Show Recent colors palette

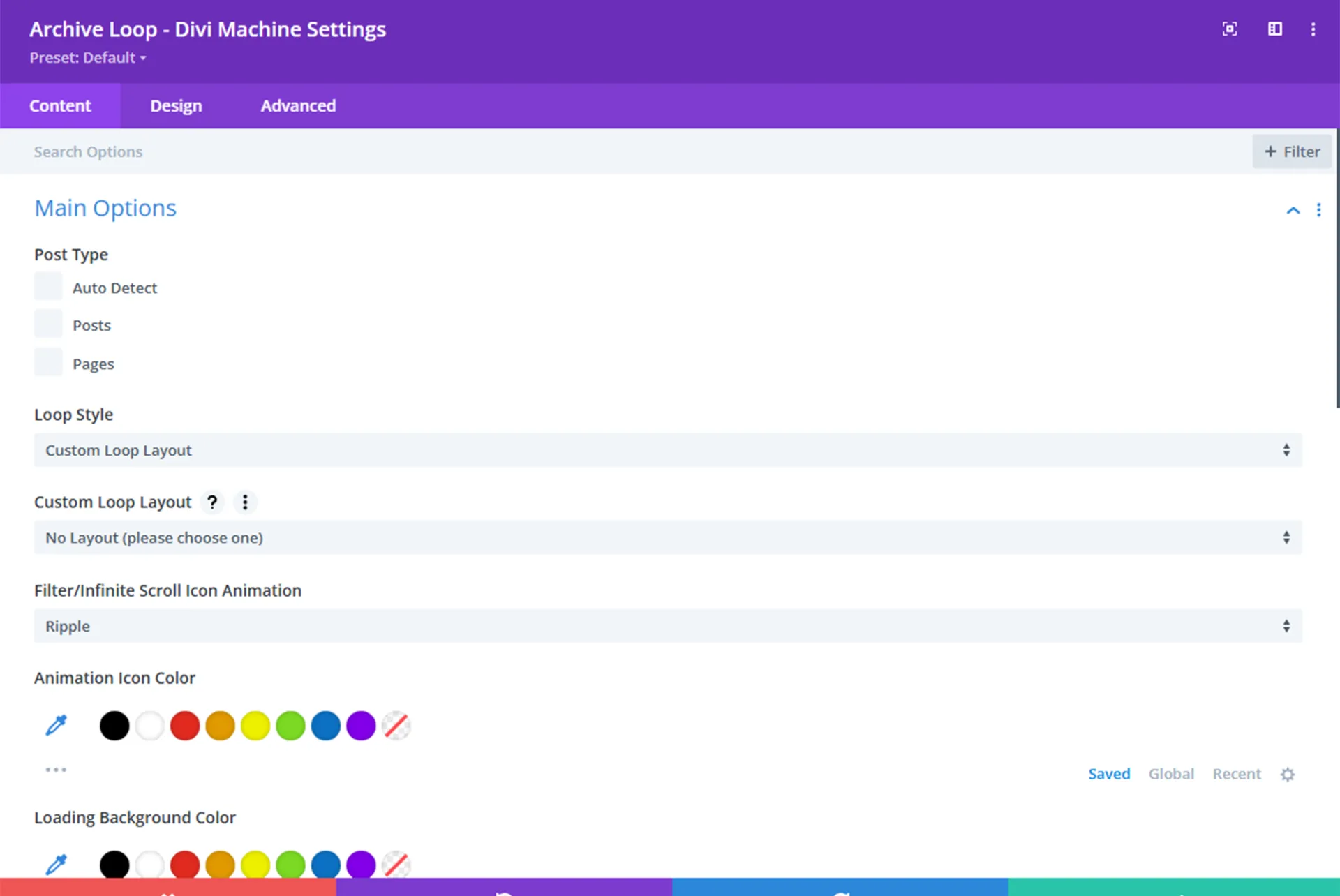(x=1237, y=774)
